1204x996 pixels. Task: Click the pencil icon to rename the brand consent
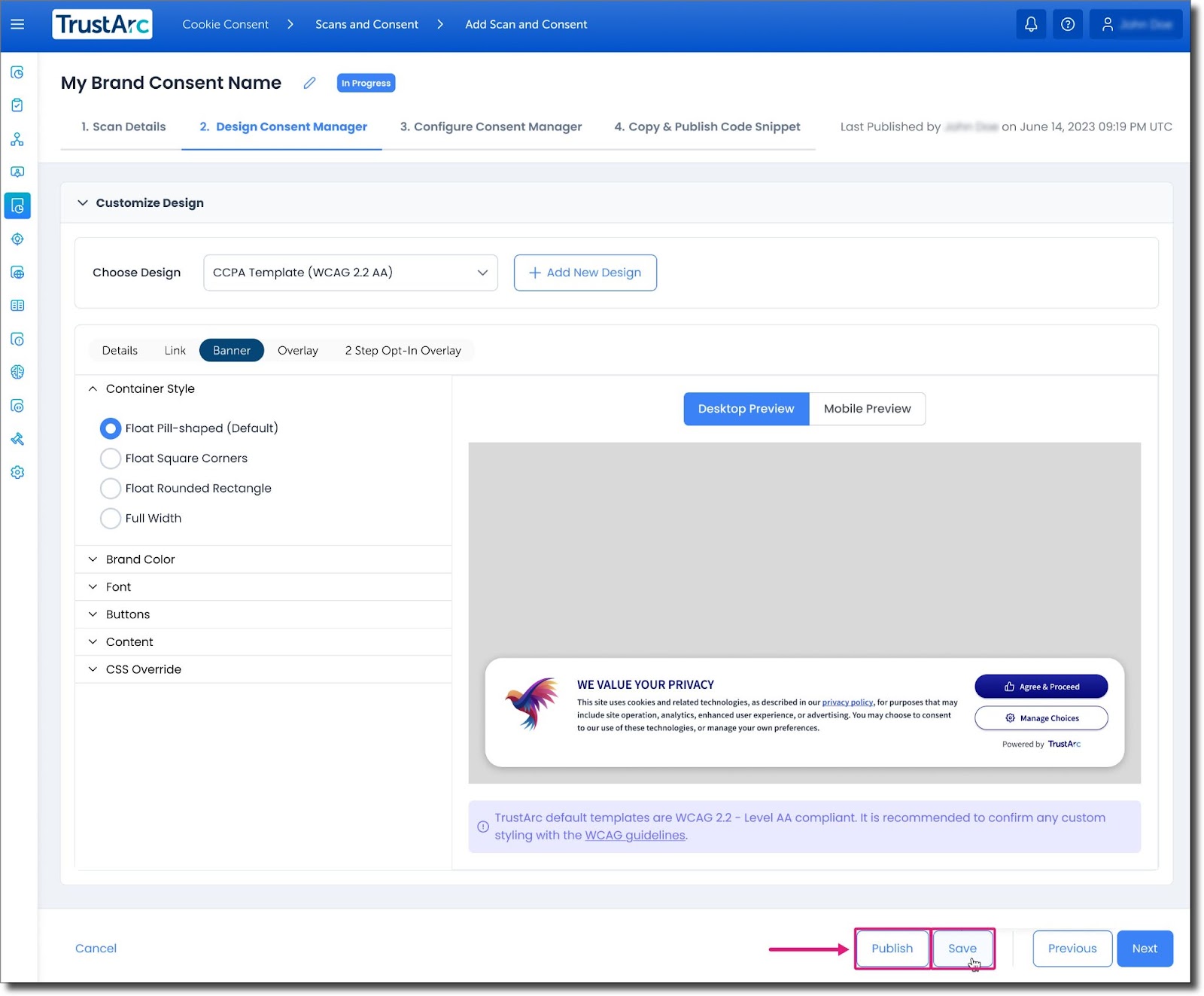tap(309, 83)
